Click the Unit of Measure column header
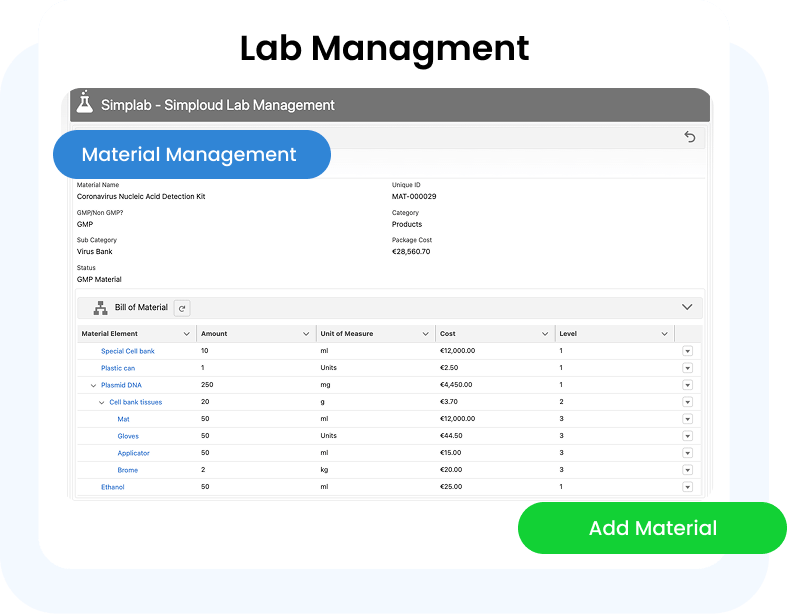787x614 pixels. (346, 334)
